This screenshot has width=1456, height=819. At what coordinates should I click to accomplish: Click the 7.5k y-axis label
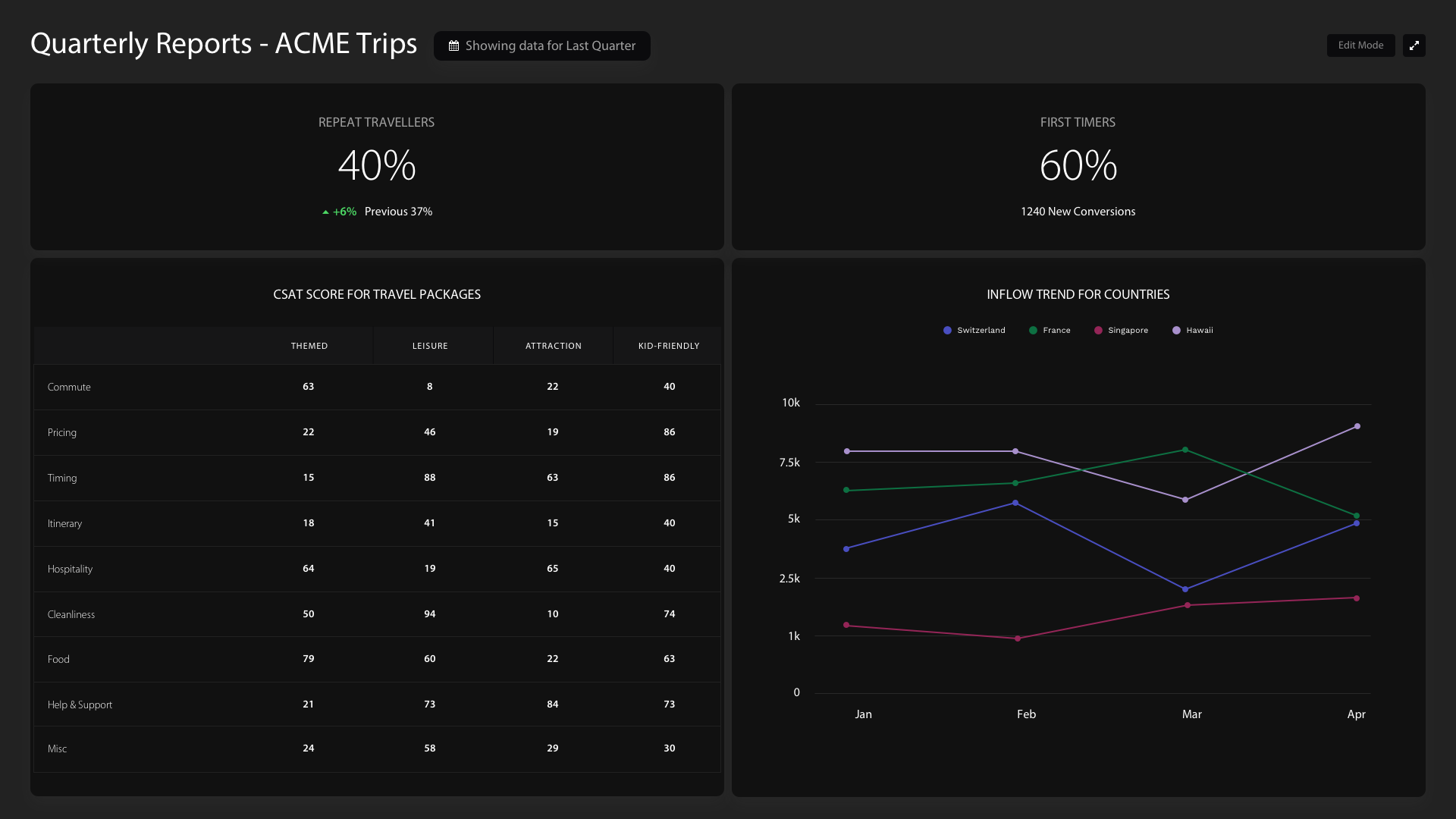tap(789, 463)
